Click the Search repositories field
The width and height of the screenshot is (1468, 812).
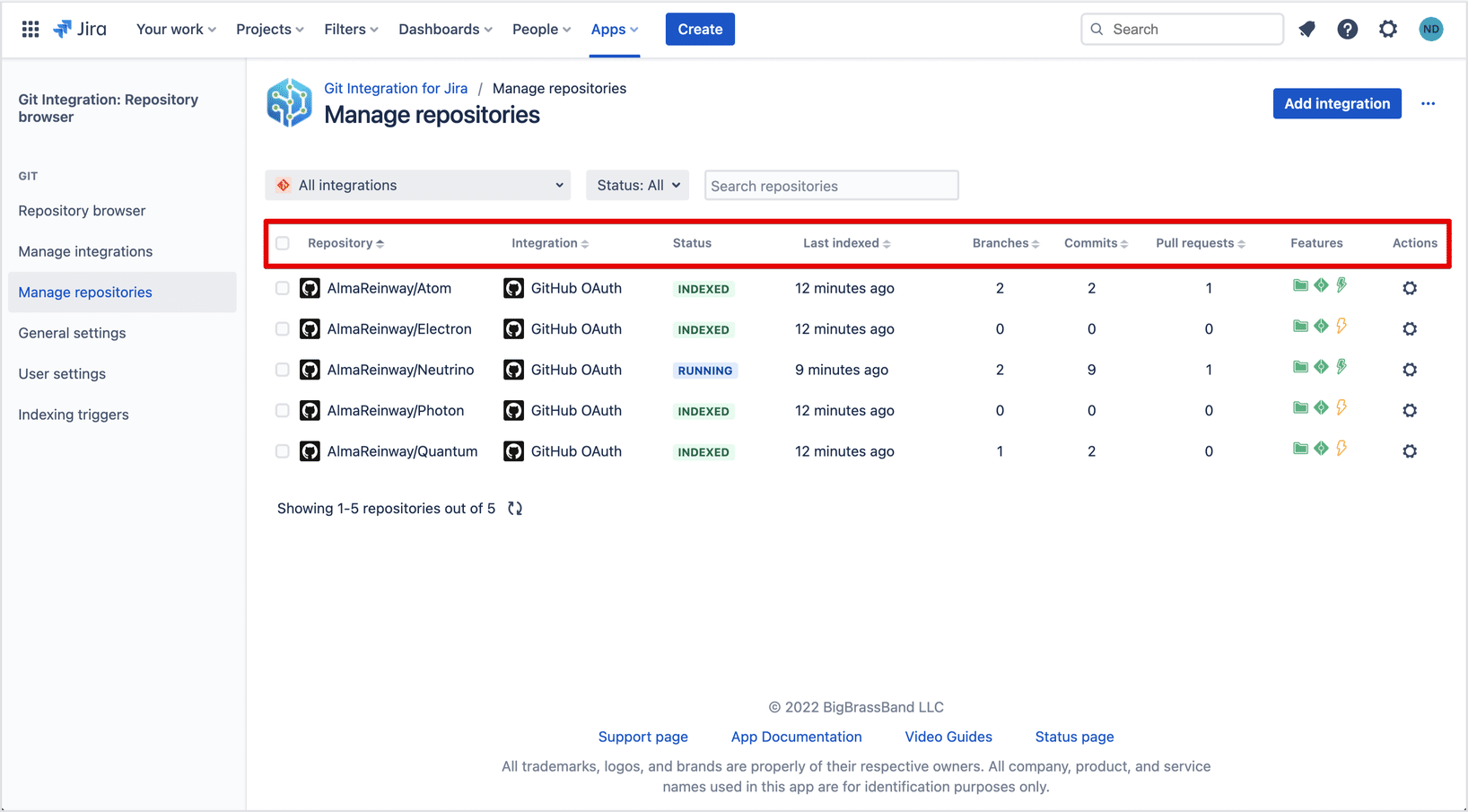[831, 186]
